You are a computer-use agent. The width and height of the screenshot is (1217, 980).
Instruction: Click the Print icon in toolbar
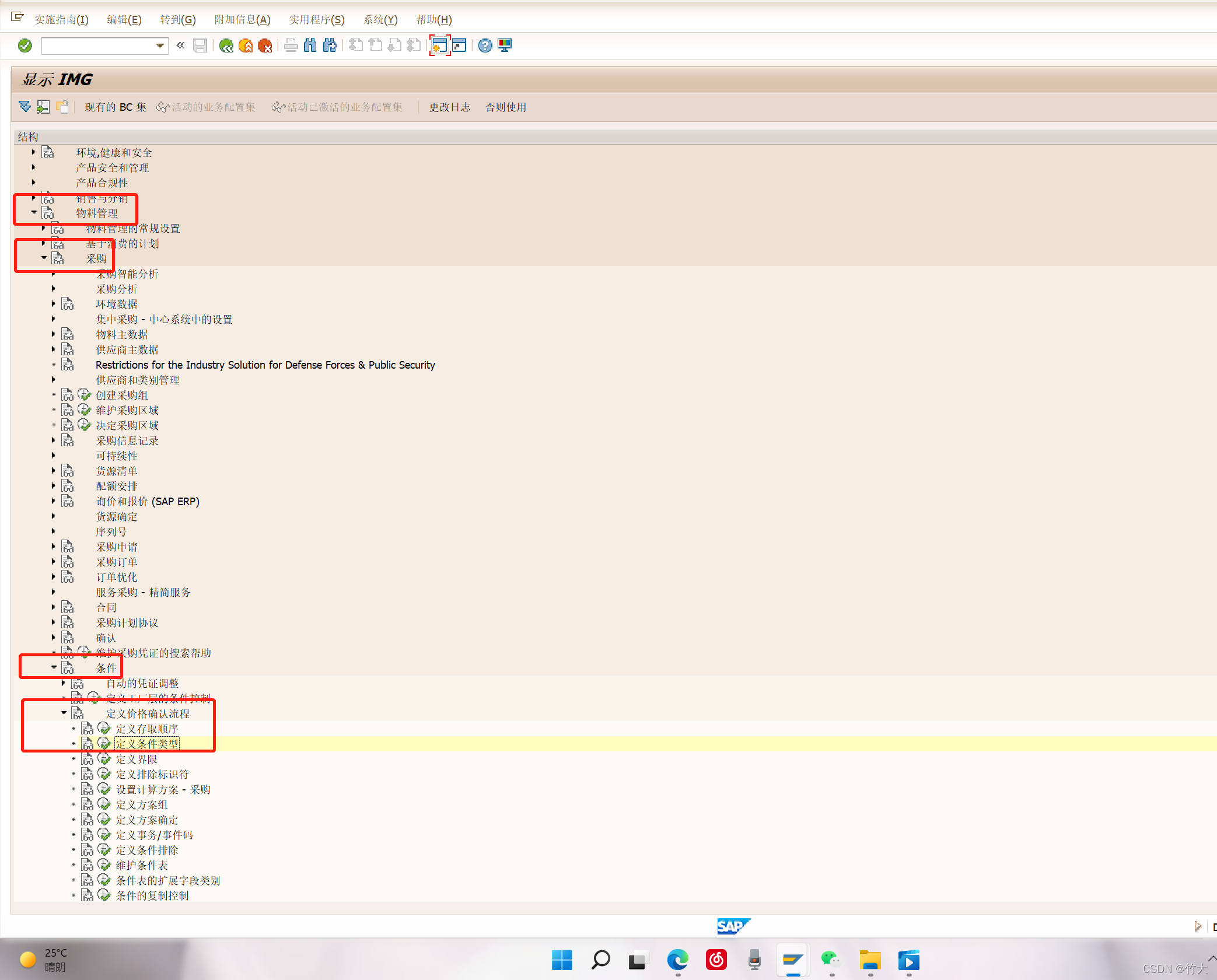[x=291, y=45]
